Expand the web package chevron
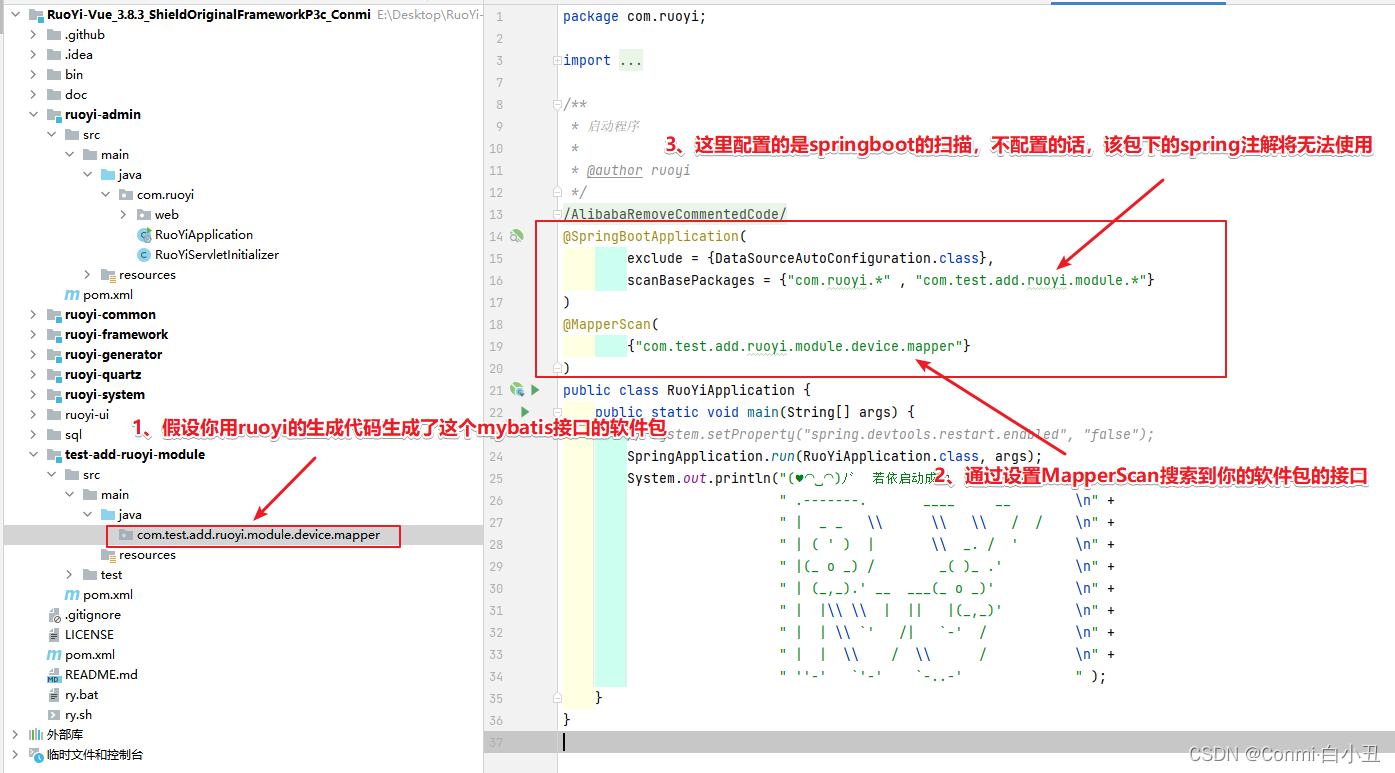Image resolution: width=1395 pixels, height=773 pixels. [123, 214]
